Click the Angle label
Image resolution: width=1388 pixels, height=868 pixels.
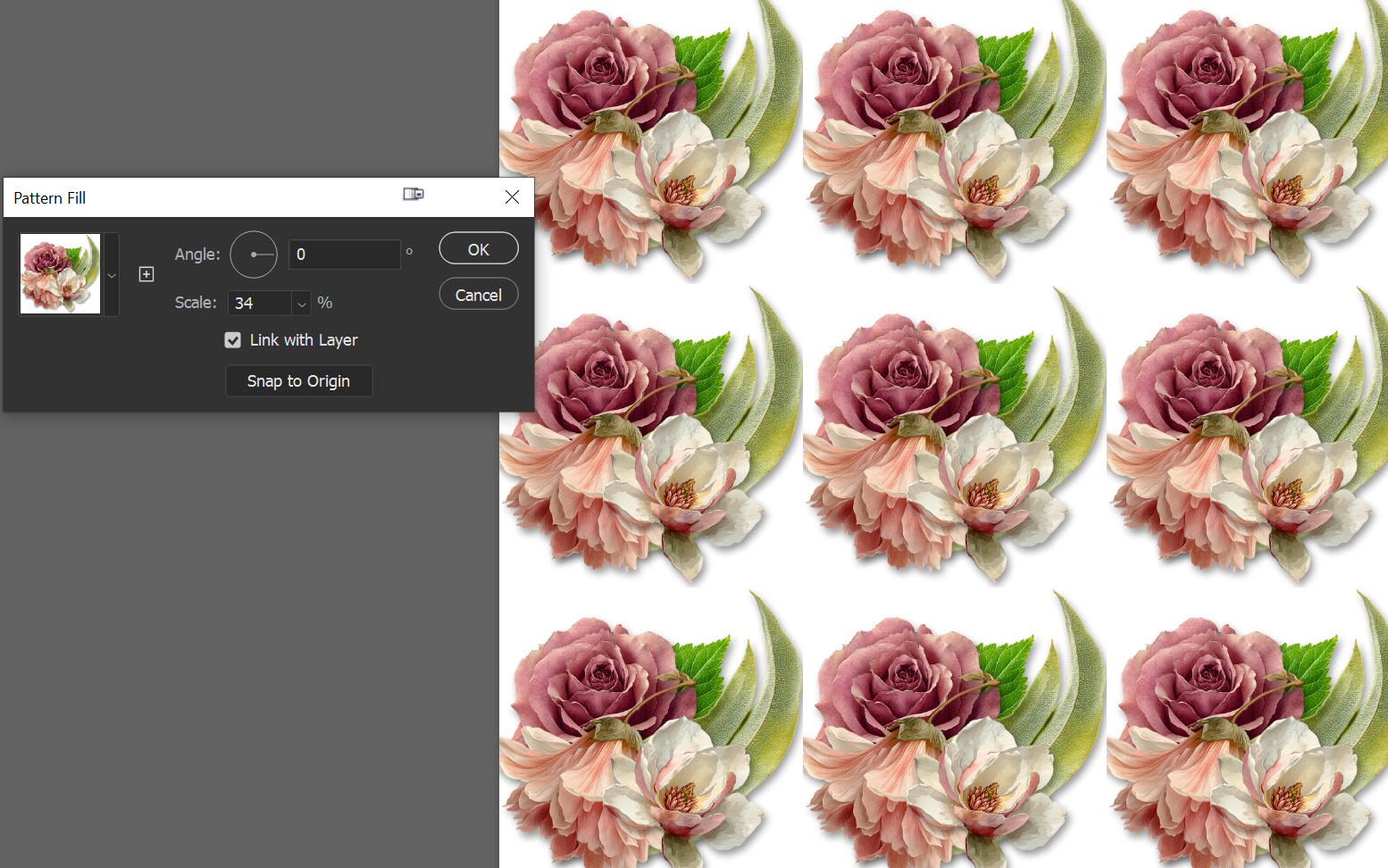point(197,255)
